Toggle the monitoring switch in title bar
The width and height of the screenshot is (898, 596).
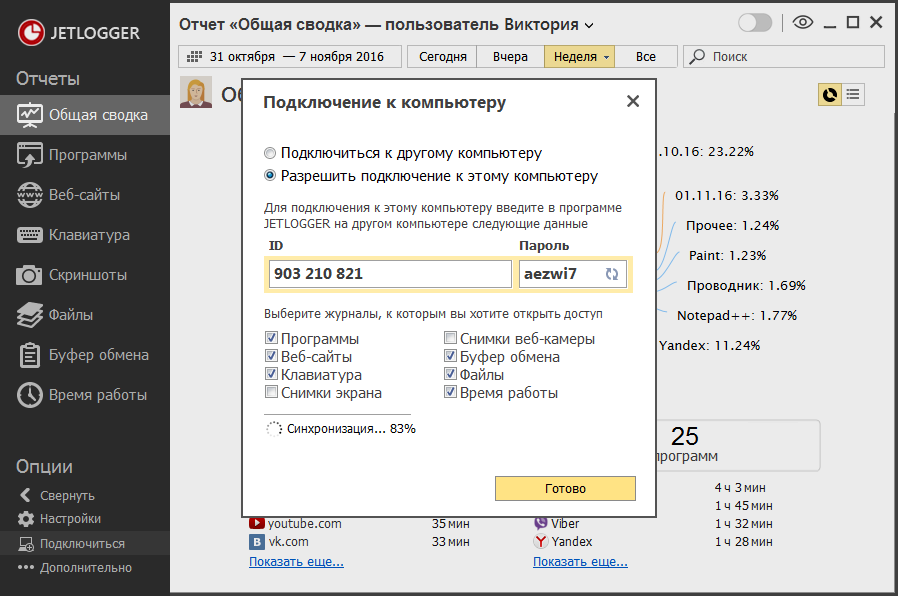click(755, 23)
